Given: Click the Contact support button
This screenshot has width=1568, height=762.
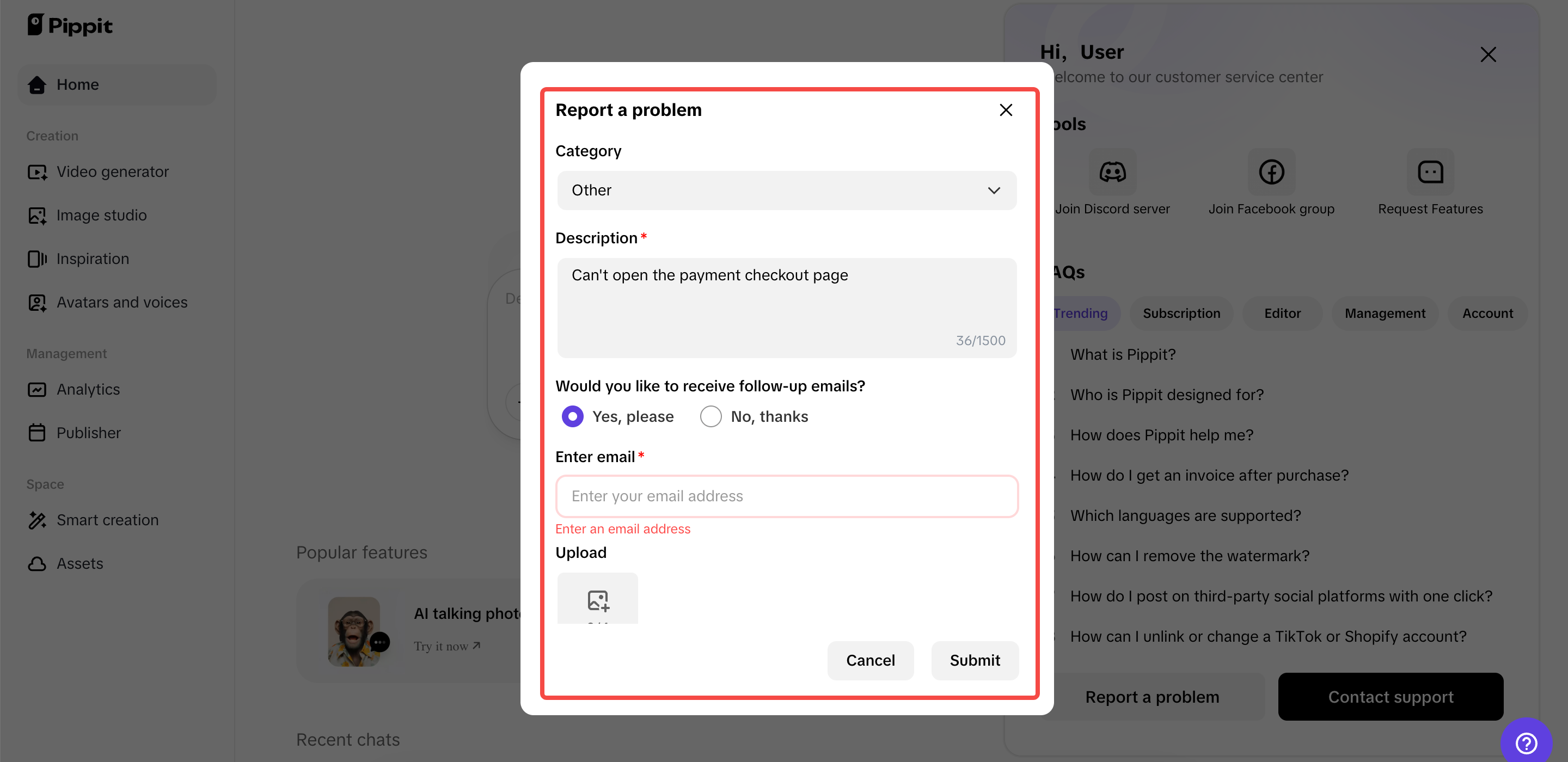Looking at the screenshot, I should 1391,697.
